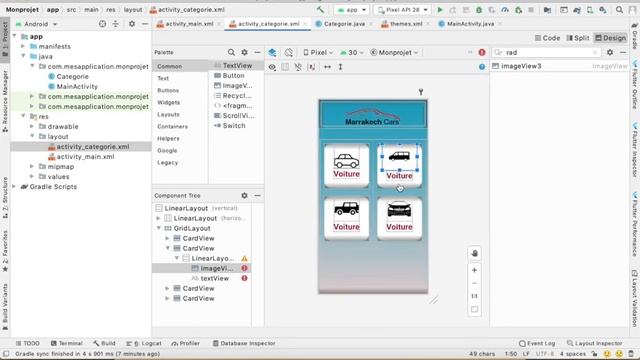640x360 pixels.
Task: Open activity_main.xml in the project tree
Action: (x=85, y=156)
